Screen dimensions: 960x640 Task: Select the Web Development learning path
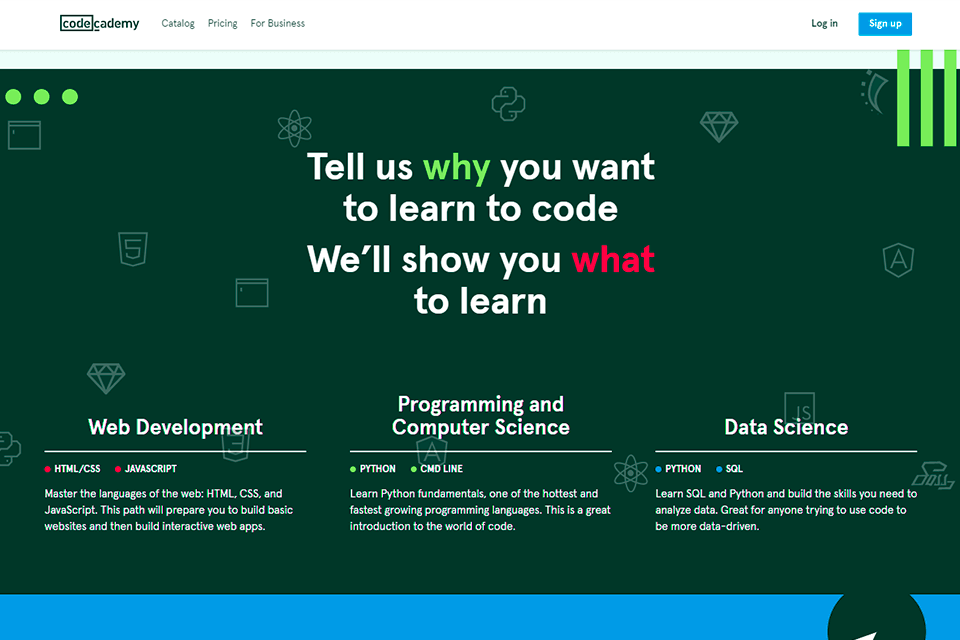[176, 427]
